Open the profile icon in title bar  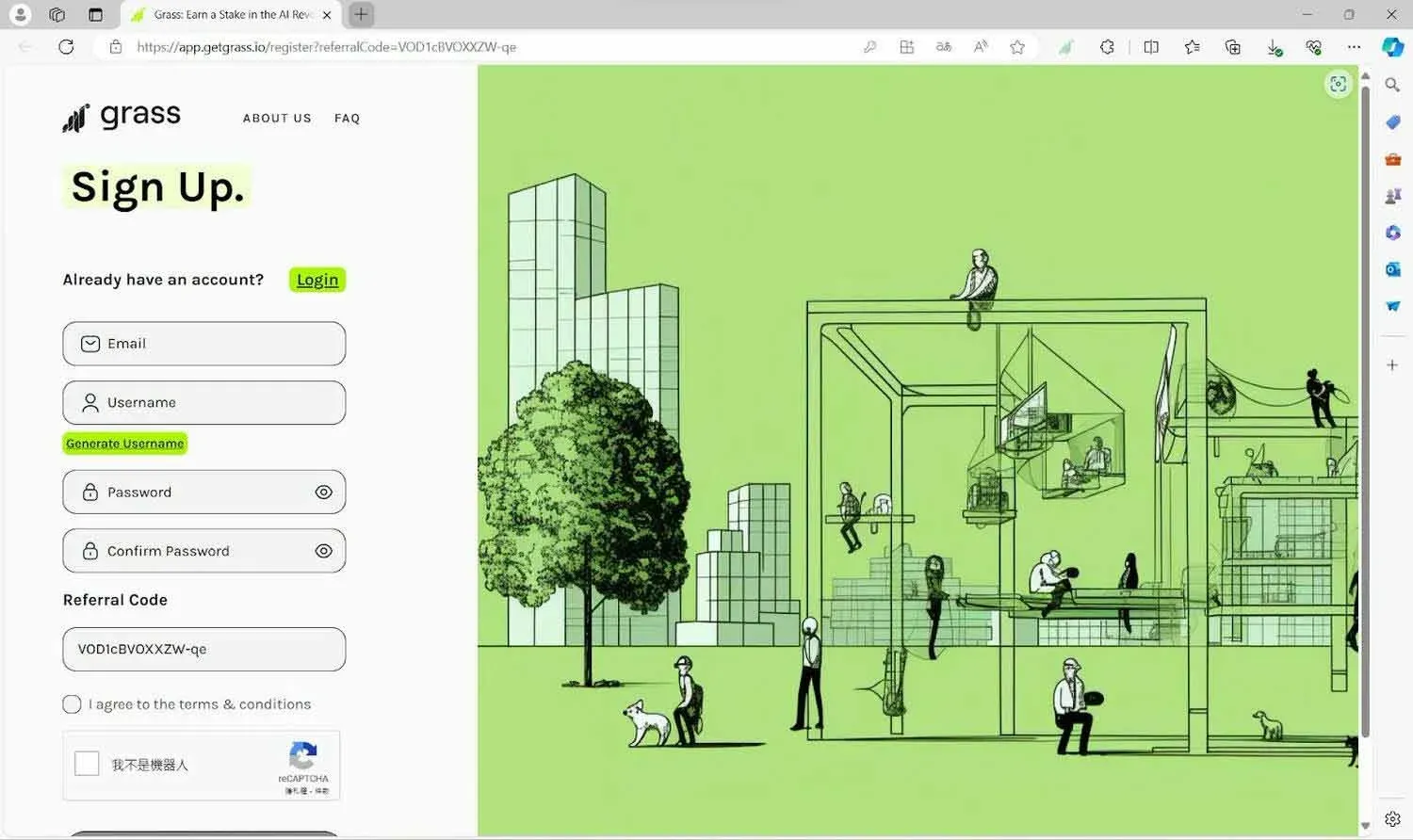(x=20, y=14)
